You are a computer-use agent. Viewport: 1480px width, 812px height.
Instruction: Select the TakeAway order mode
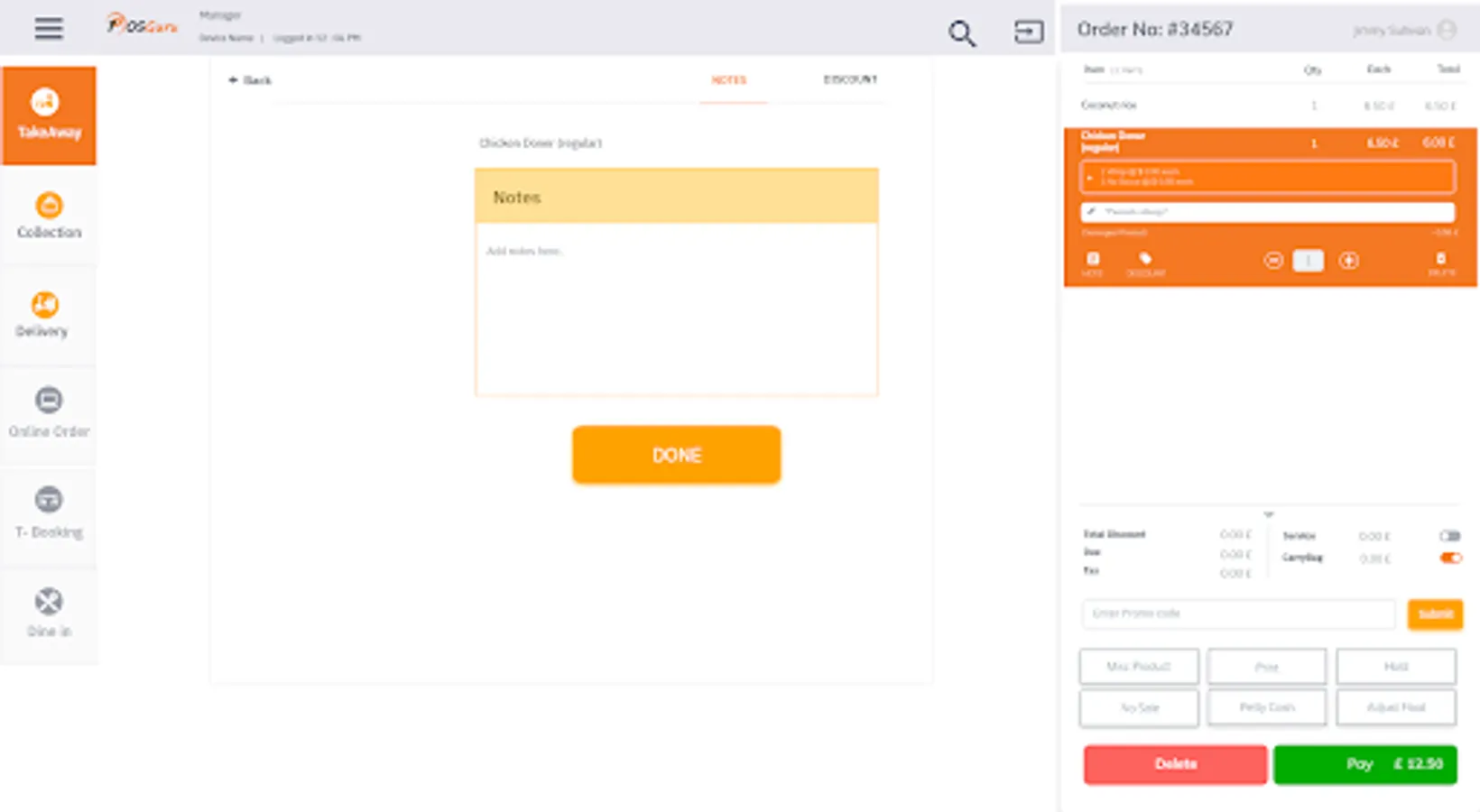click(x=49, y=115)
